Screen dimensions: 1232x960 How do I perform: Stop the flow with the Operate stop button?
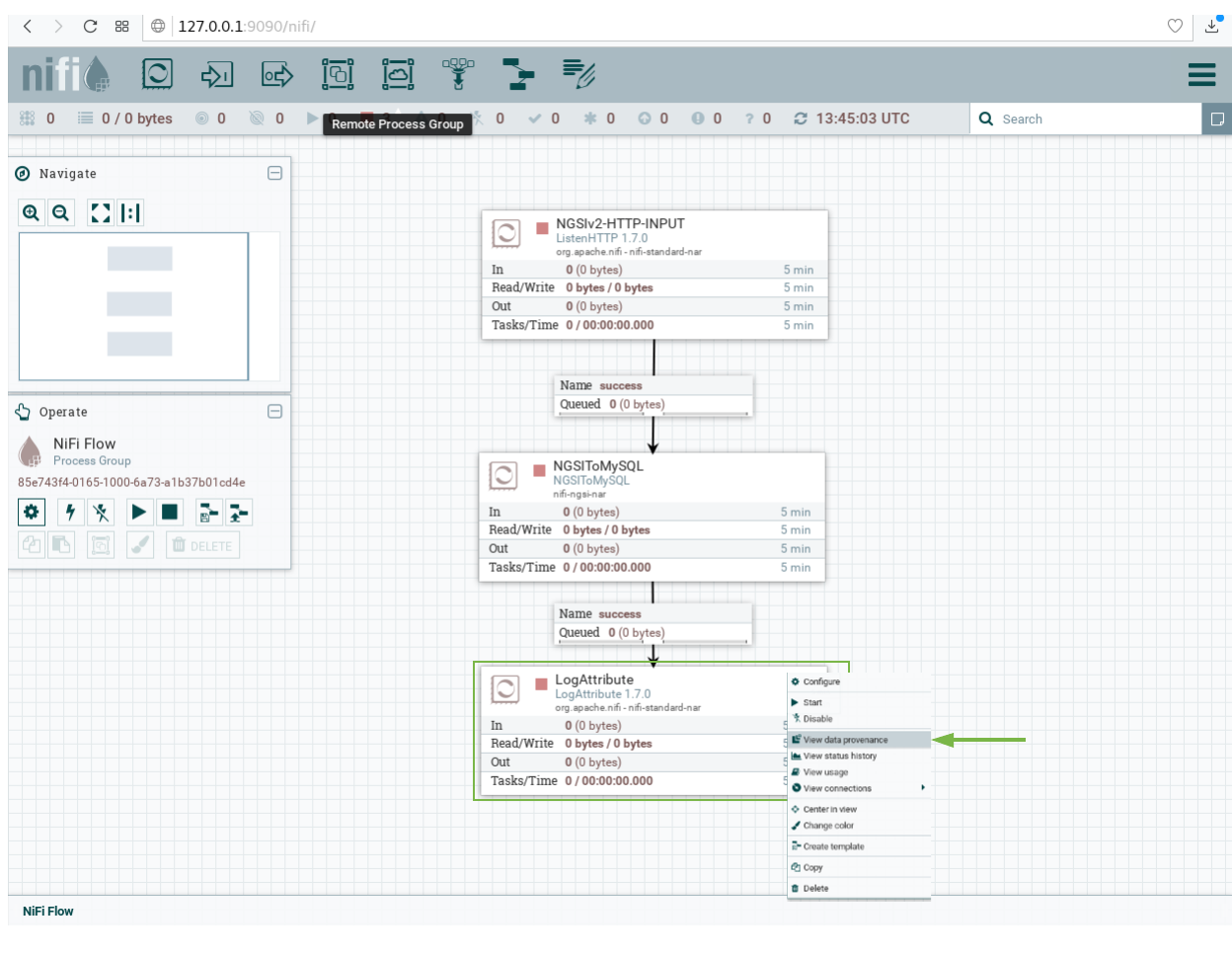point(170,512)
